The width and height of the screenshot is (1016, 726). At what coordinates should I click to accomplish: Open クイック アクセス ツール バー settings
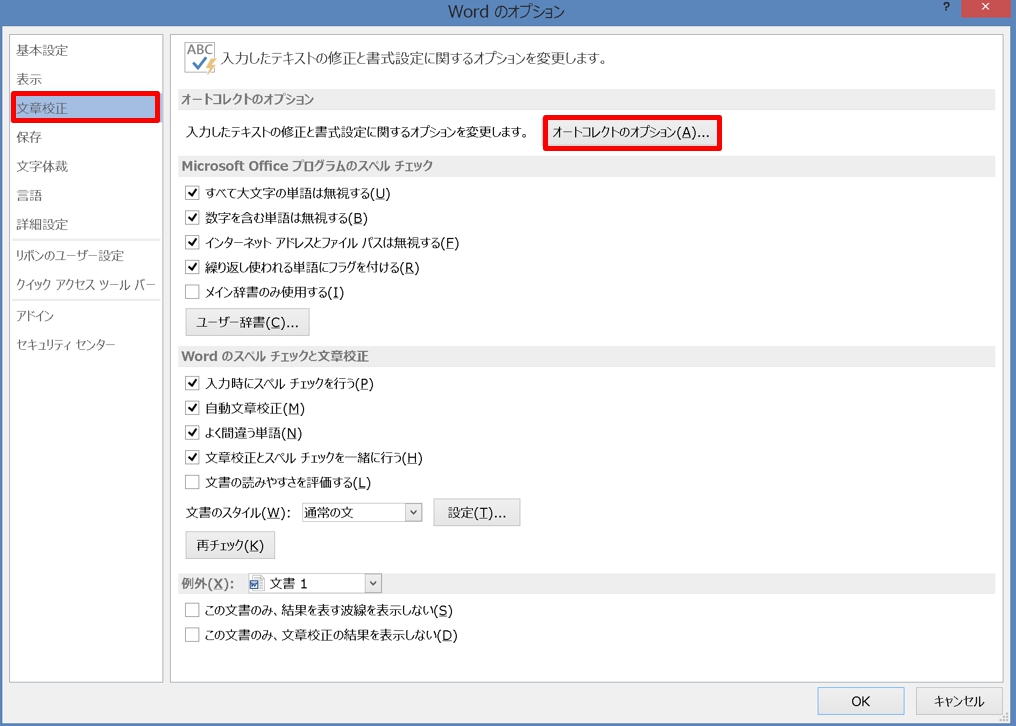point(86,285)
